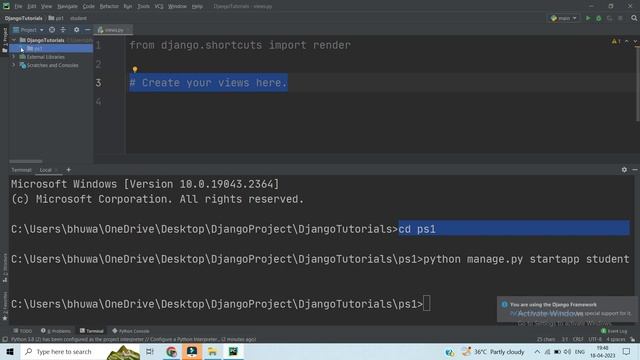Expand External Libraries node
The image size is (640, 360).
pos(13,57)
